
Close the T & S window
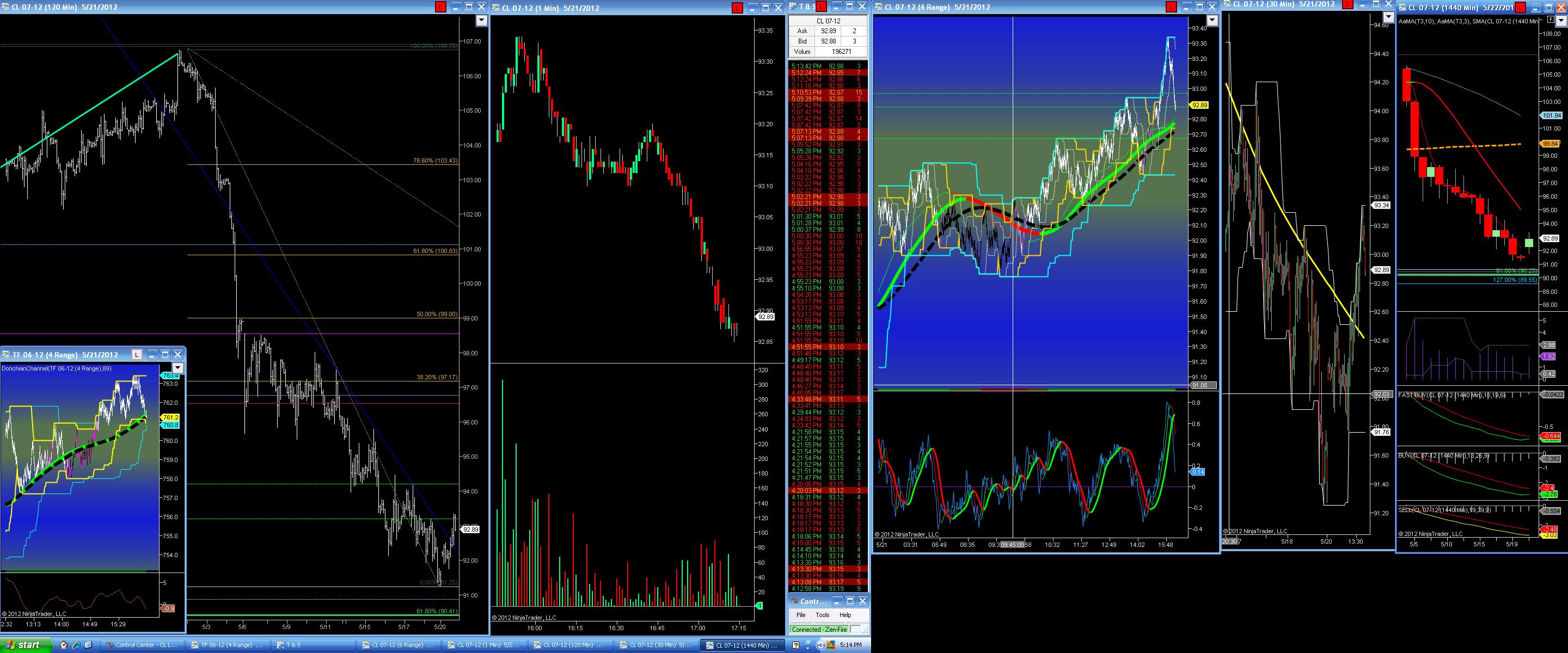(x=862, y=7)
